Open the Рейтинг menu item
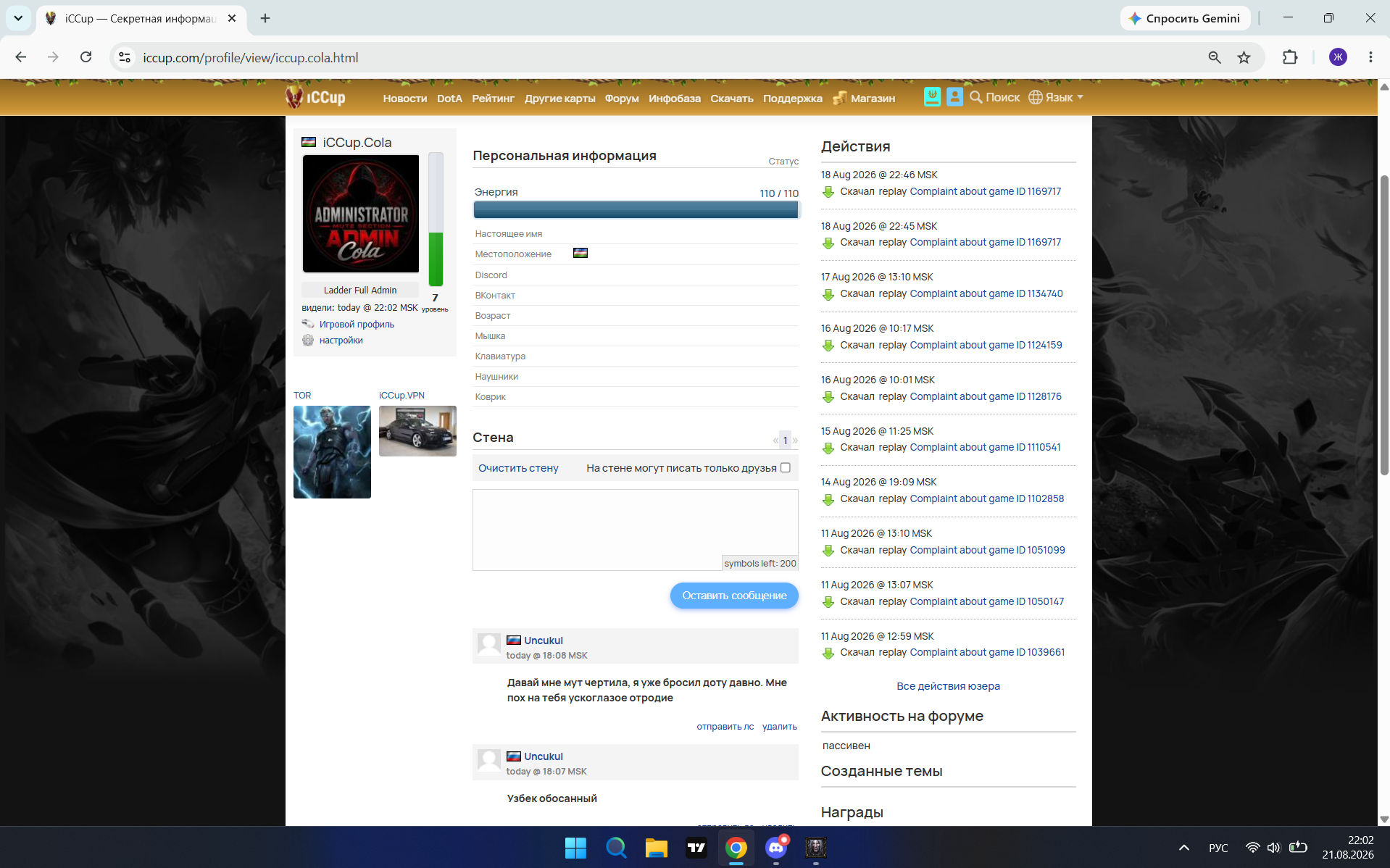The image size is (1390, 868). [x=493, y=99]
